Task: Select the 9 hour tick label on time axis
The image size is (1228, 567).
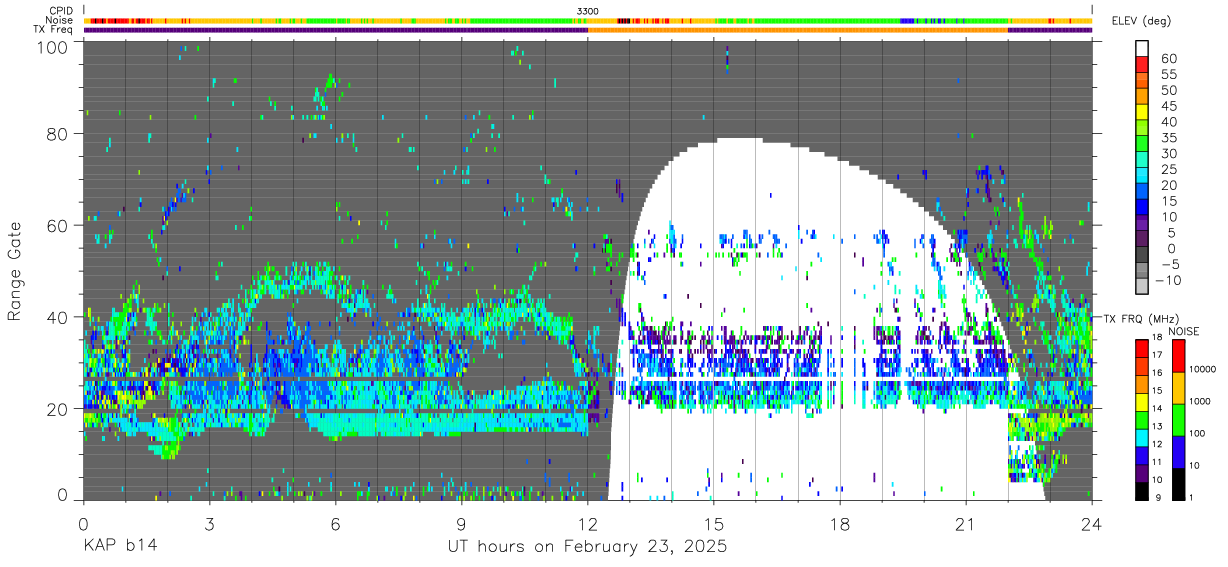Action: click(461, 523)
